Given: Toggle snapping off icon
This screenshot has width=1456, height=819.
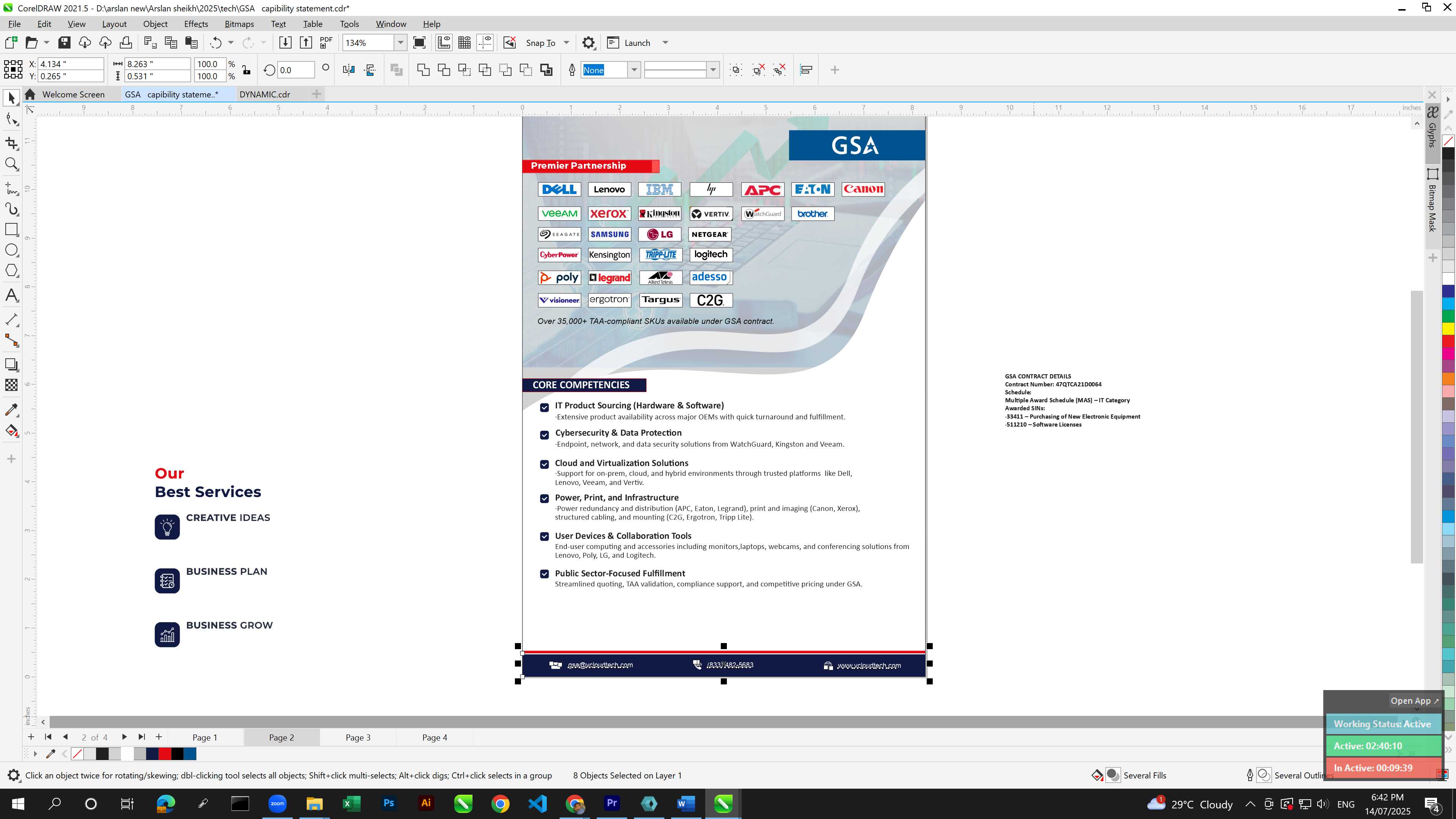Looking at the screenshot, I should coord(510,42).
